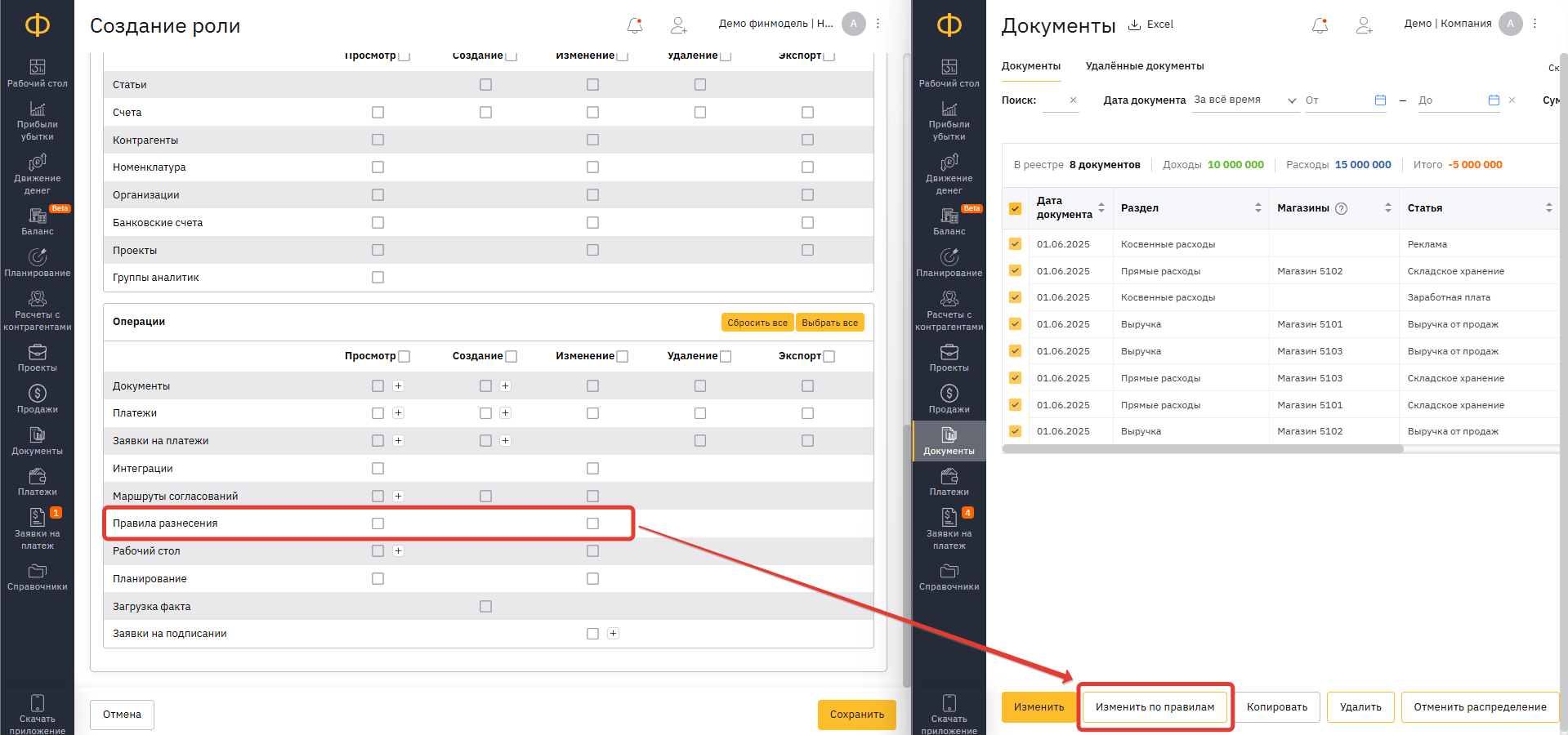Image resolution: width=1568 pixels, height=735 pixels.
Task: Open the За всё время date range dropdown
Action: [x=1244, y=100]
